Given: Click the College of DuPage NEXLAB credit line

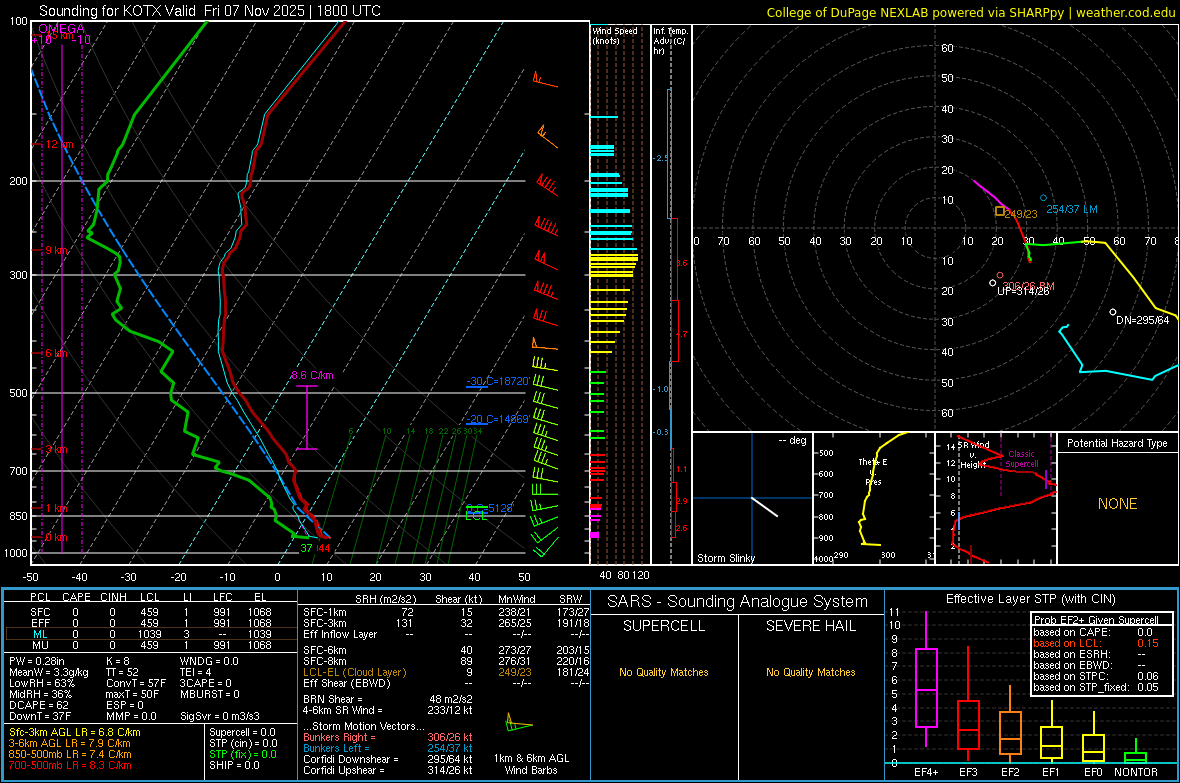Looking at the screenshot, I should tap(970, 12).
